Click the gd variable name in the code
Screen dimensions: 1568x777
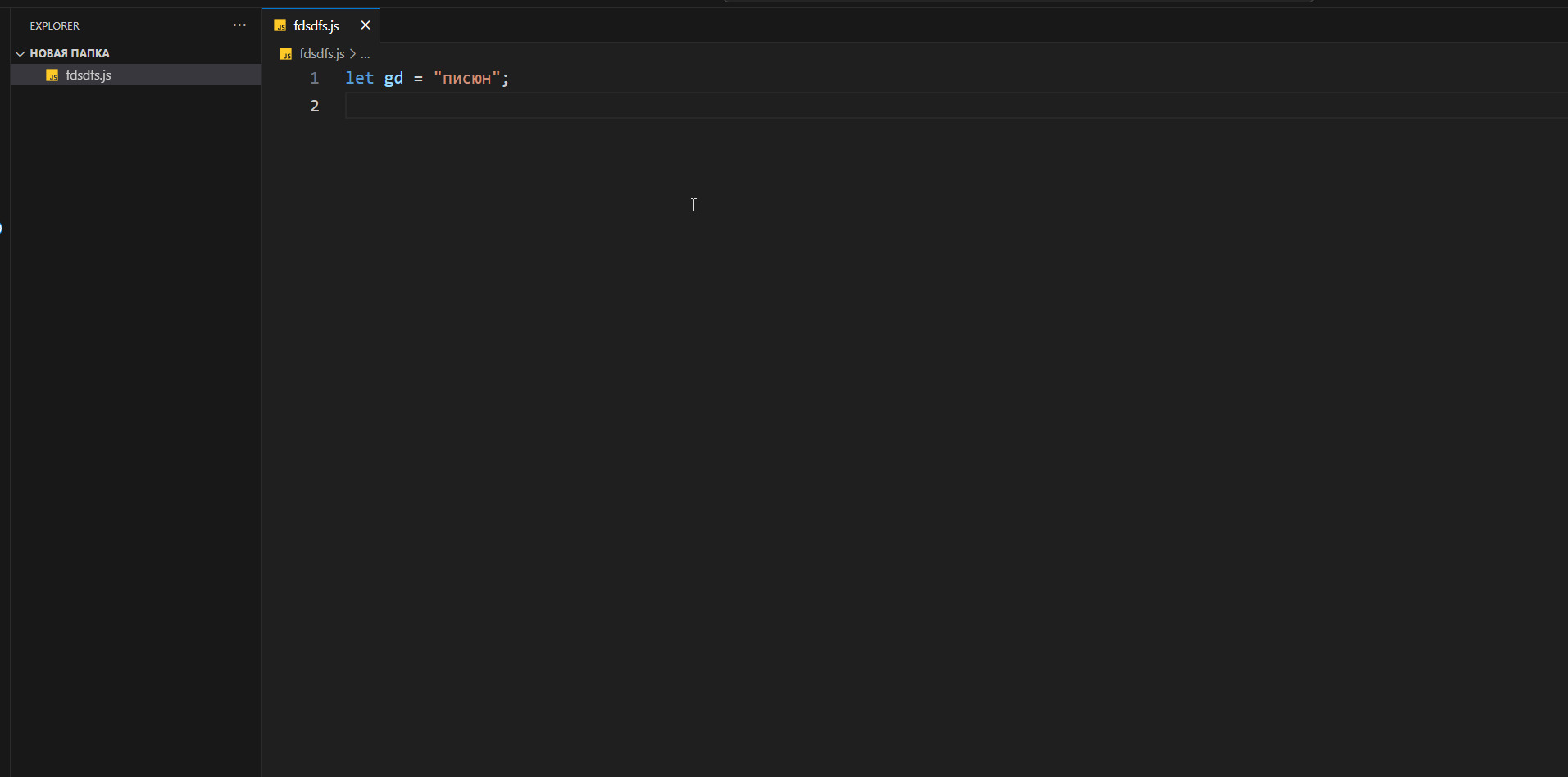point(393,79)
